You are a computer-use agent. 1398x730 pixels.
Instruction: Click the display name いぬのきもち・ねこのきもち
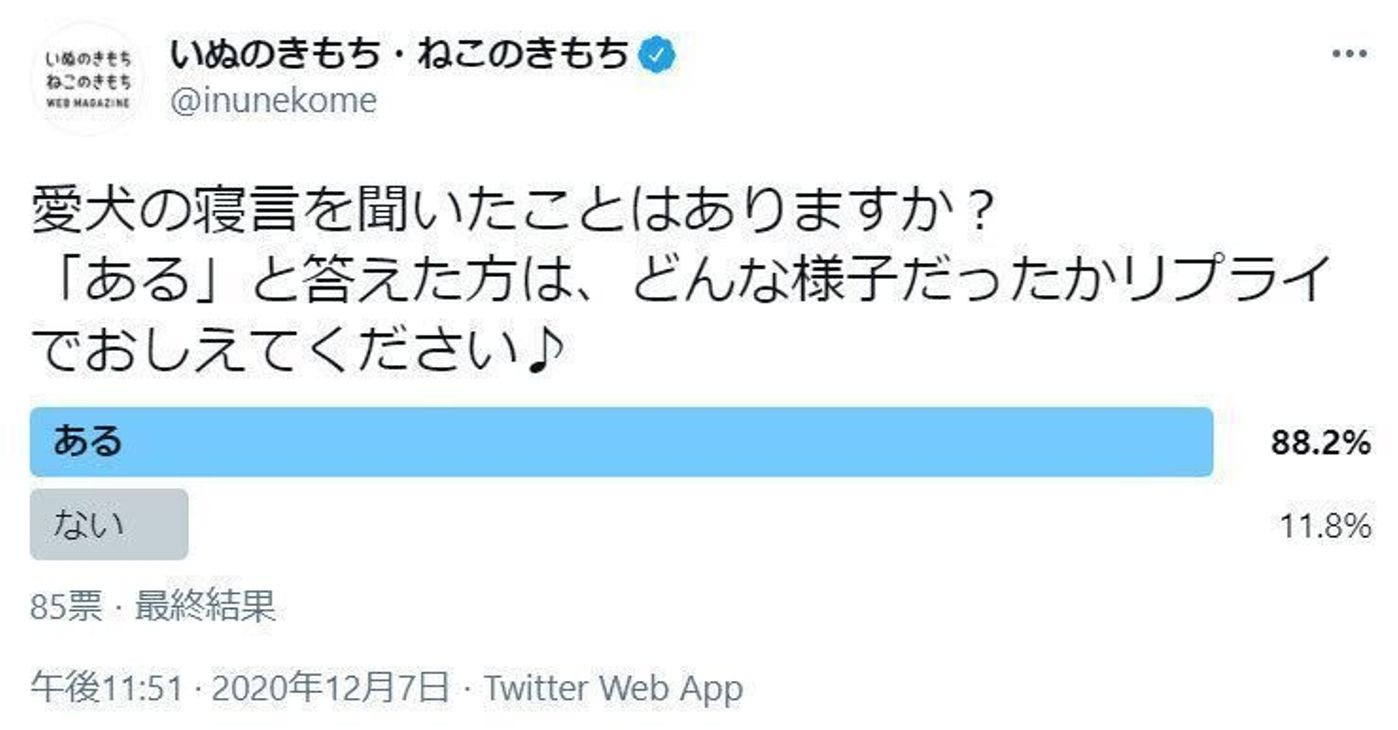[398, 55]
